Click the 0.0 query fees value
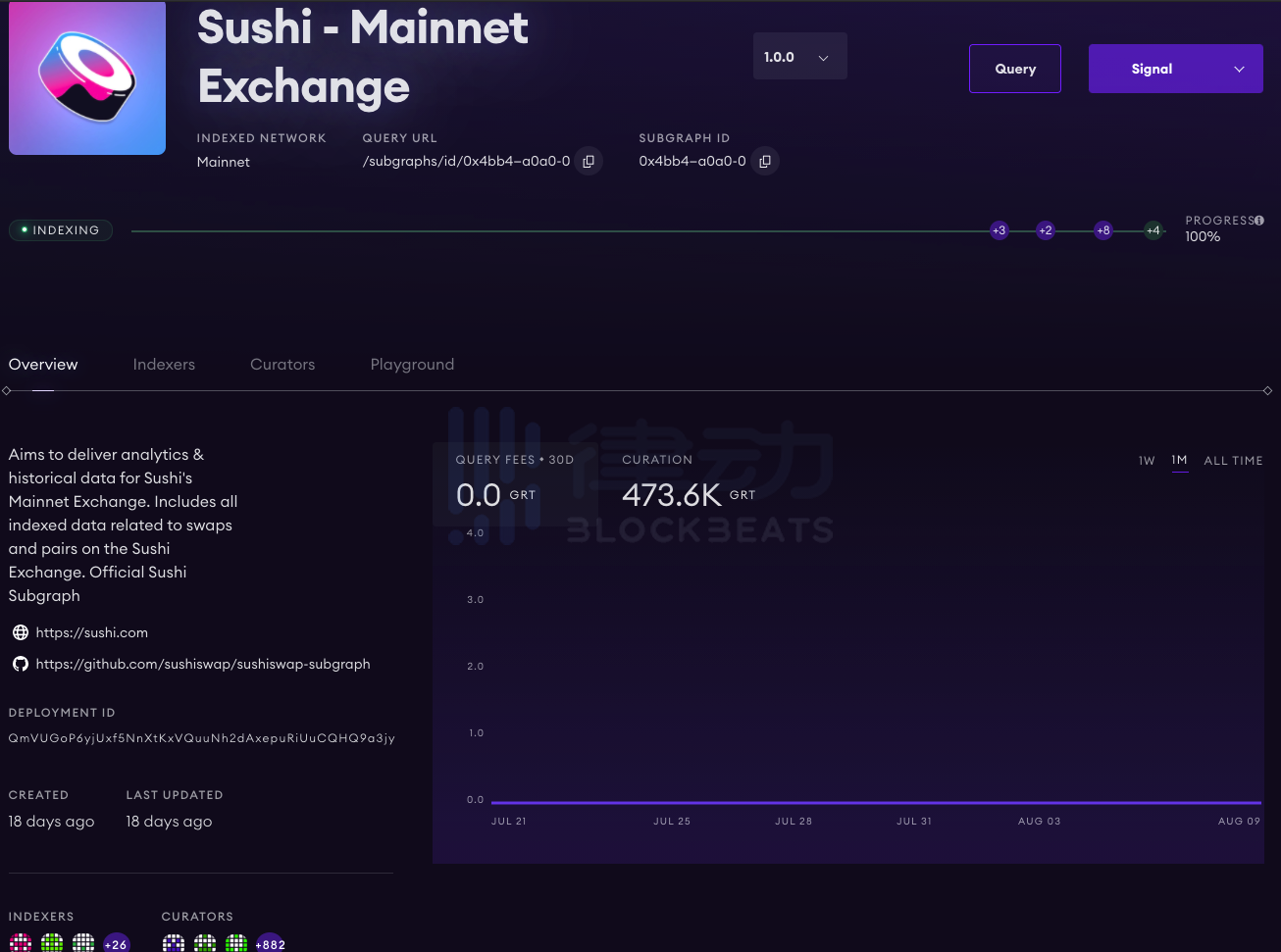The height and width of the screenshot is (952, 1281). pos(479,495)
